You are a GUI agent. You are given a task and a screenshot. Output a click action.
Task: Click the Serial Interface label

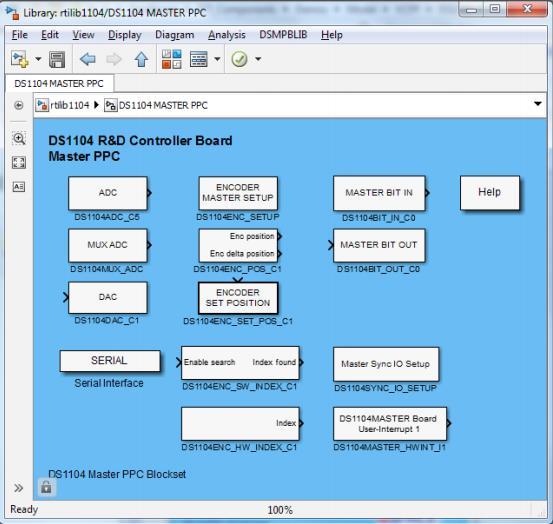(x=109, y=383)
